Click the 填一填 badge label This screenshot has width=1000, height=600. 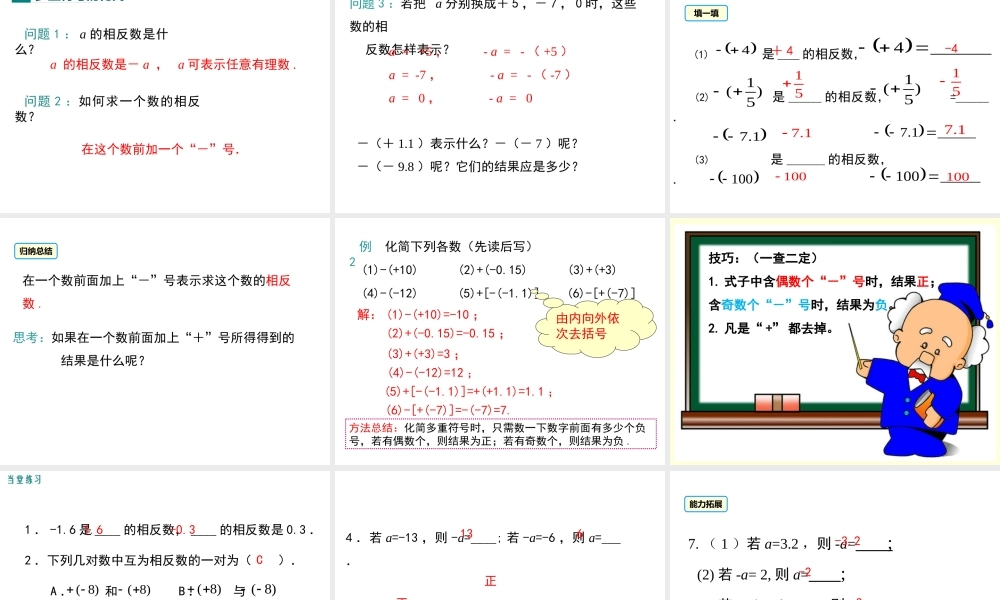(x=706, y=13)
